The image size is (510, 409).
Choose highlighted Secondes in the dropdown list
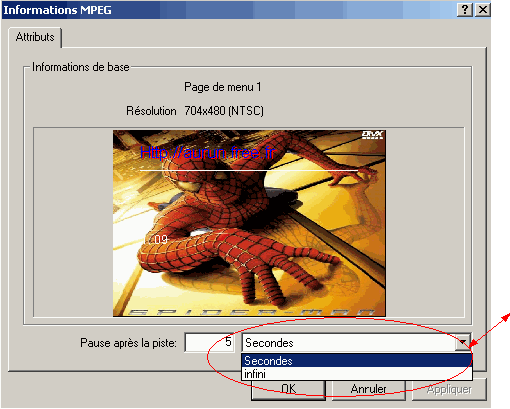(357, 361)
